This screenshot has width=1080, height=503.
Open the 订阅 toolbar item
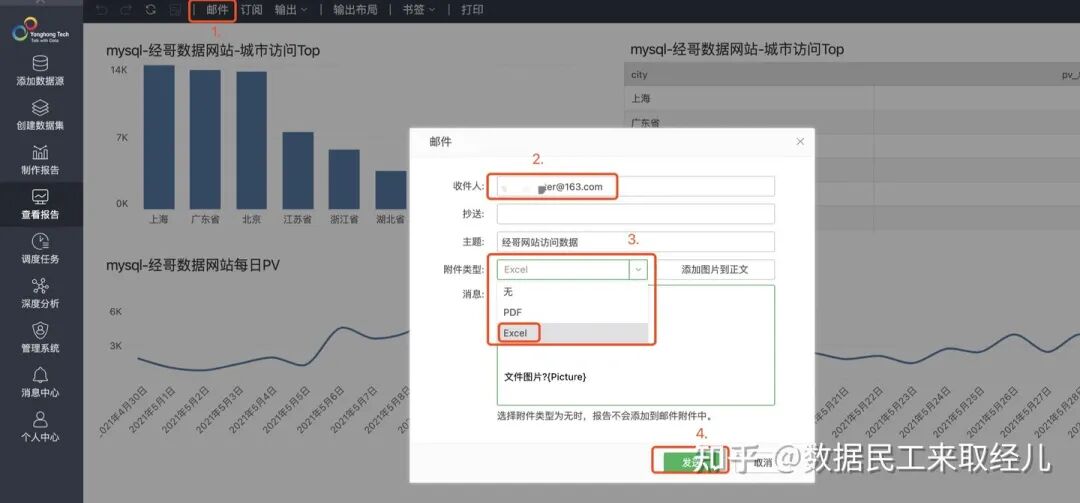tap(251, 10)
